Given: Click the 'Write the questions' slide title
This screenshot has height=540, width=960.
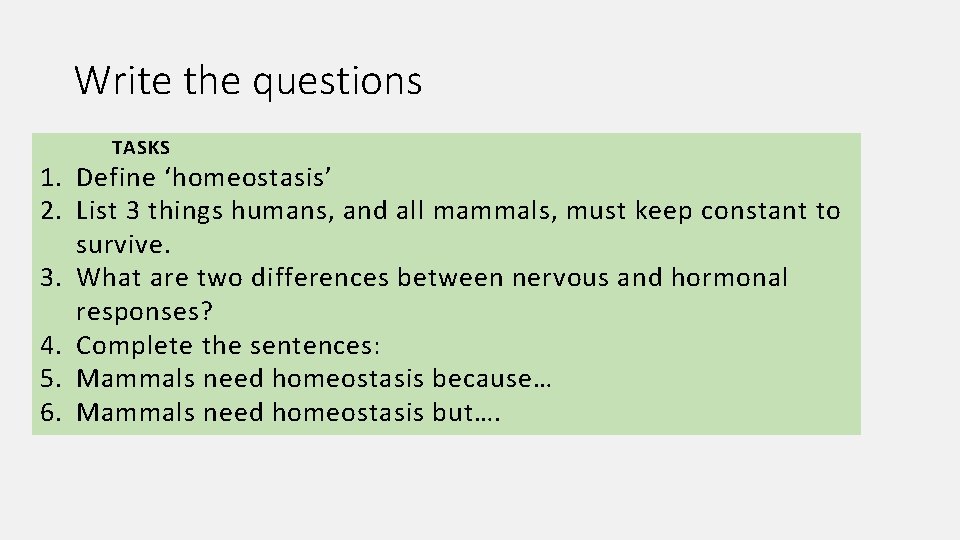Looking at the screenshot, I should pos(248,81).
